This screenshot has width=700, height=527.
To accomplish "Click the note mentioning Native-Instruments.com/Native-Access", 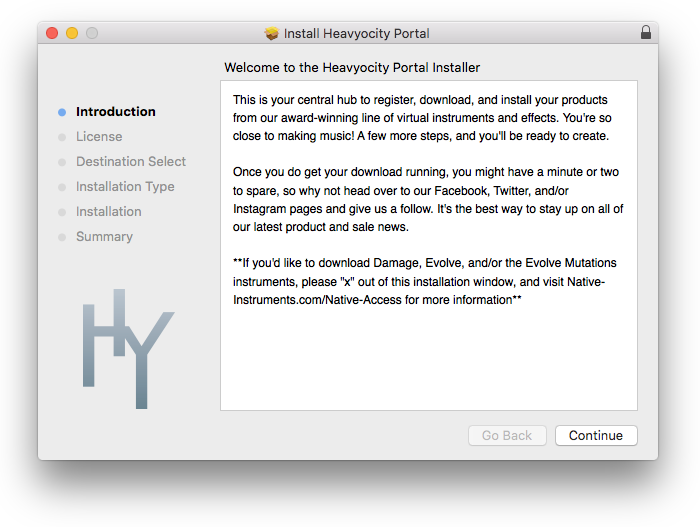I will point(424,281).
